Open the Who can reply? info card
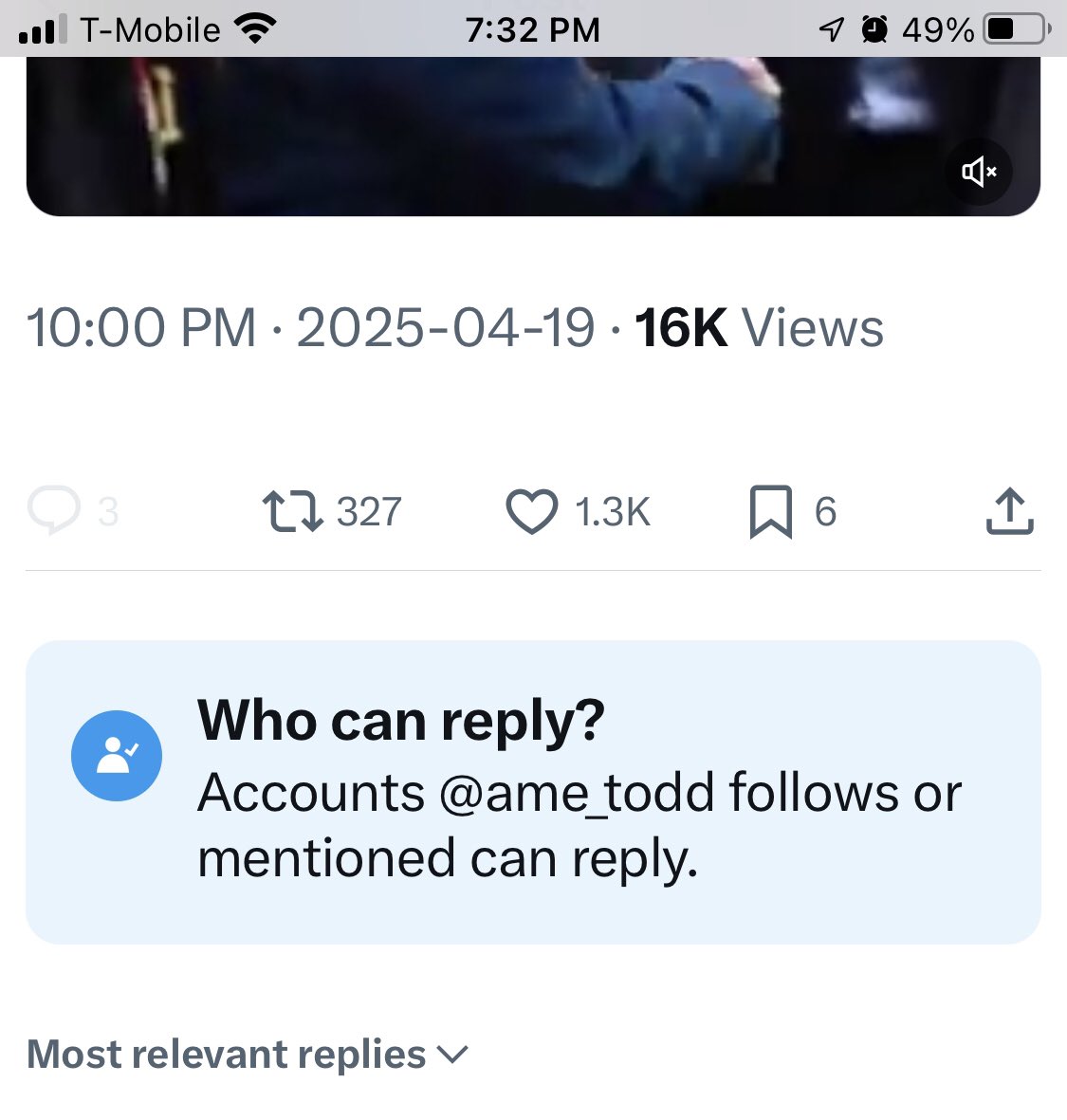The width and height of the screenshot is (1067, 1120). [533, 792]
